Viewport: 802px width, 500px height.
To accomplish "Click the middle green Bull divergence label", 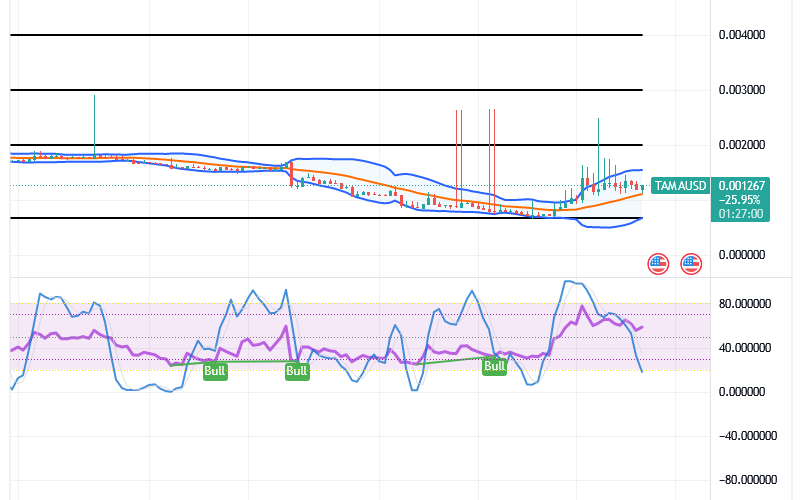I will click(x=297, y=371).
